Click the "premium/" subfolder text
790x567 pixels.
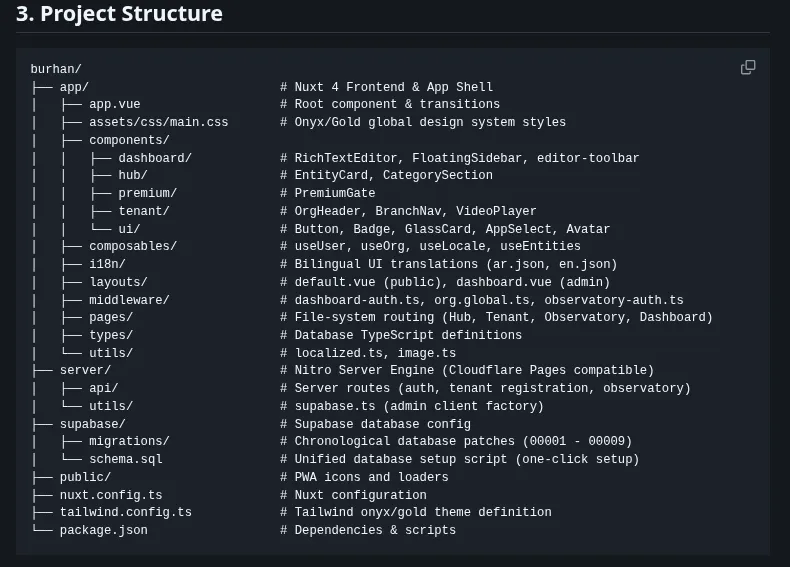pyautogui.click(x=148, y=194)
